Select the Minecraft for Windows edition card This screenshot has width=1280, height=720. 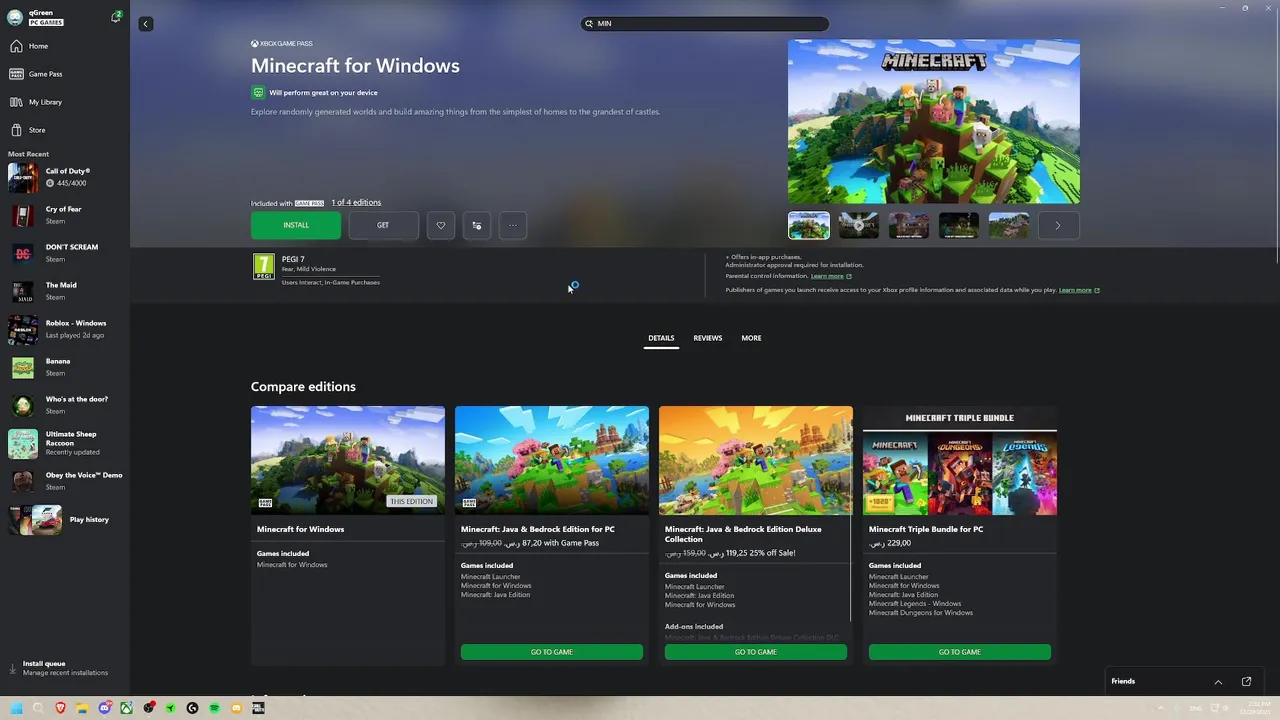tap(348, 535)
